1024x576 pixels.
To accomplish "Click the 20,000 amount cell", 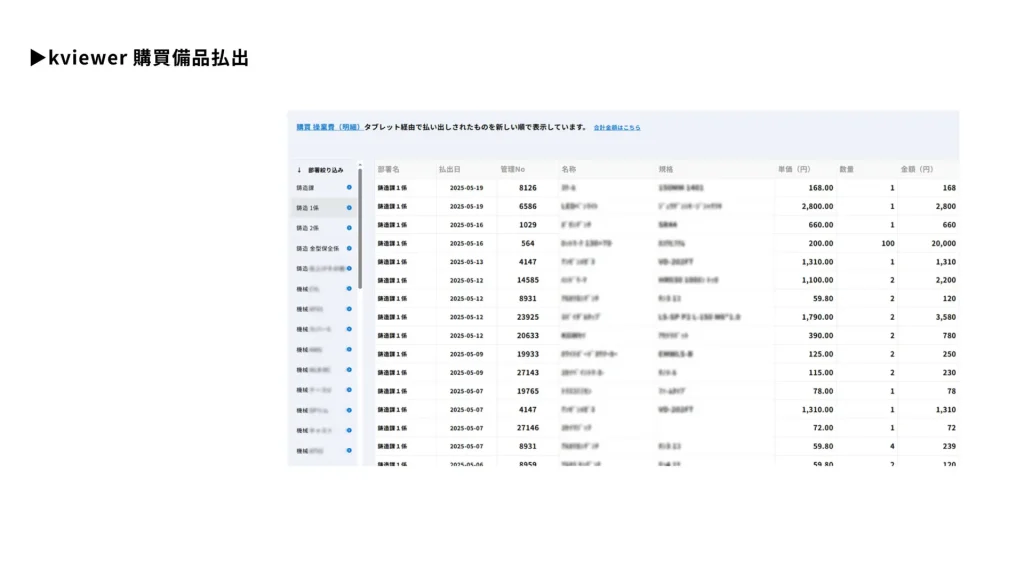I will tap(938, 243).
